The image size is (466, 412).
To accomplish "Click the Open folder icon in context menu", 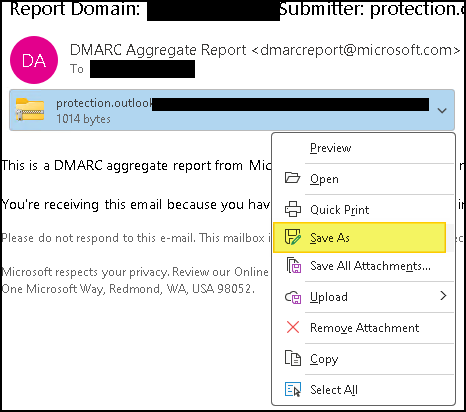I will point(292,178).
